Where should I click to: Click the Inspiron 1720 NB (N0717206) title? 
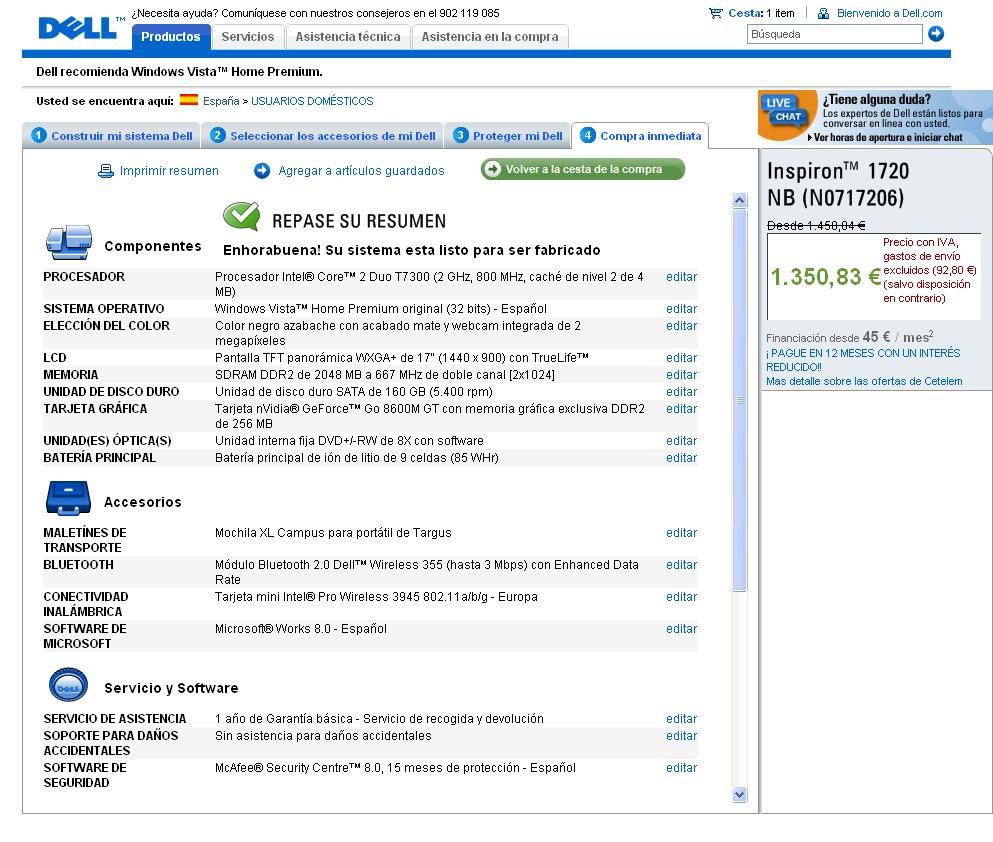pyautogui.click(x=838, y=184)
